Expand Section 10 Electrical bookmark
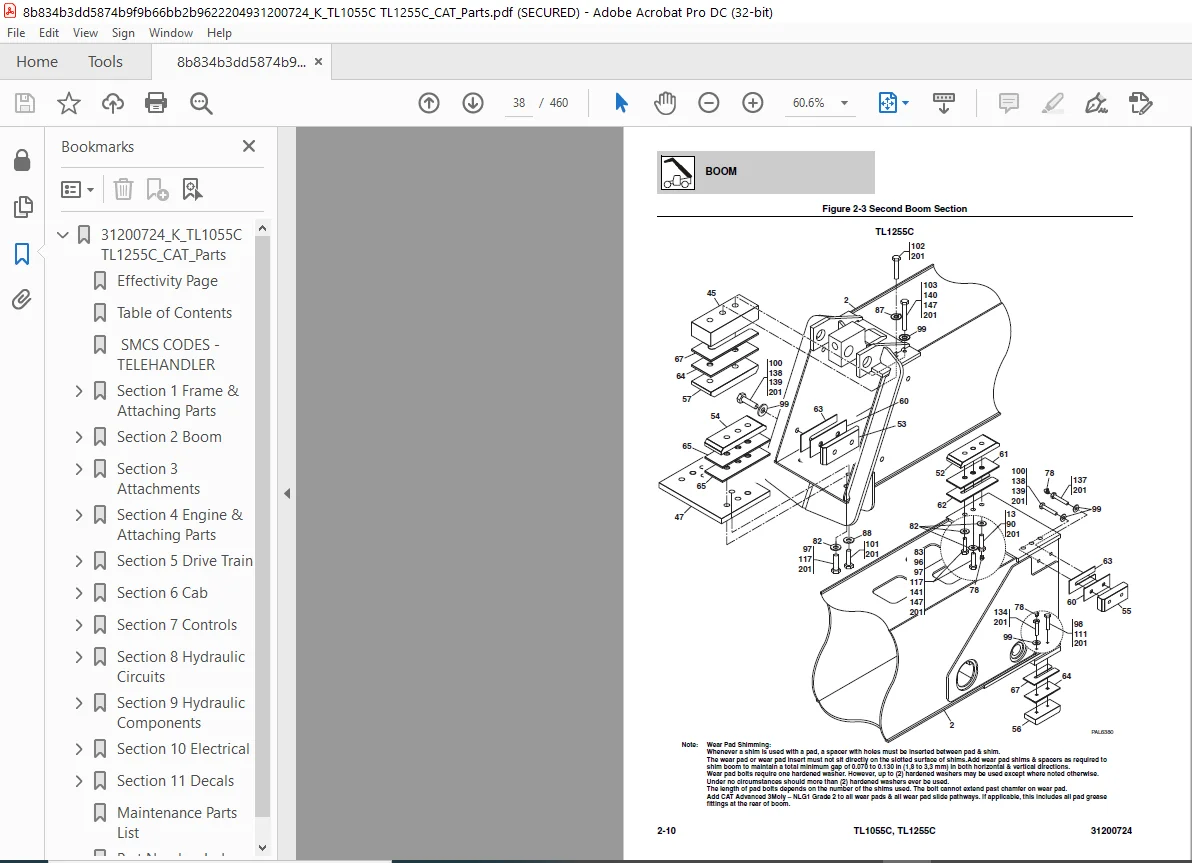 pyautogui.click(x=79, y=749)
